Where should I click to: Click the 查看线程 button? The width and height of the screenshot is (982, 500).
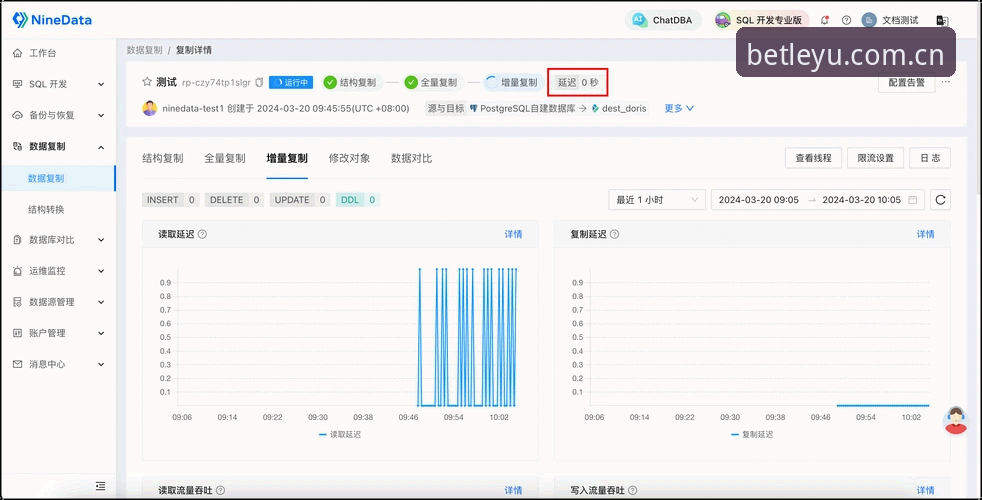pyautogui.click(x=814, y=158)
